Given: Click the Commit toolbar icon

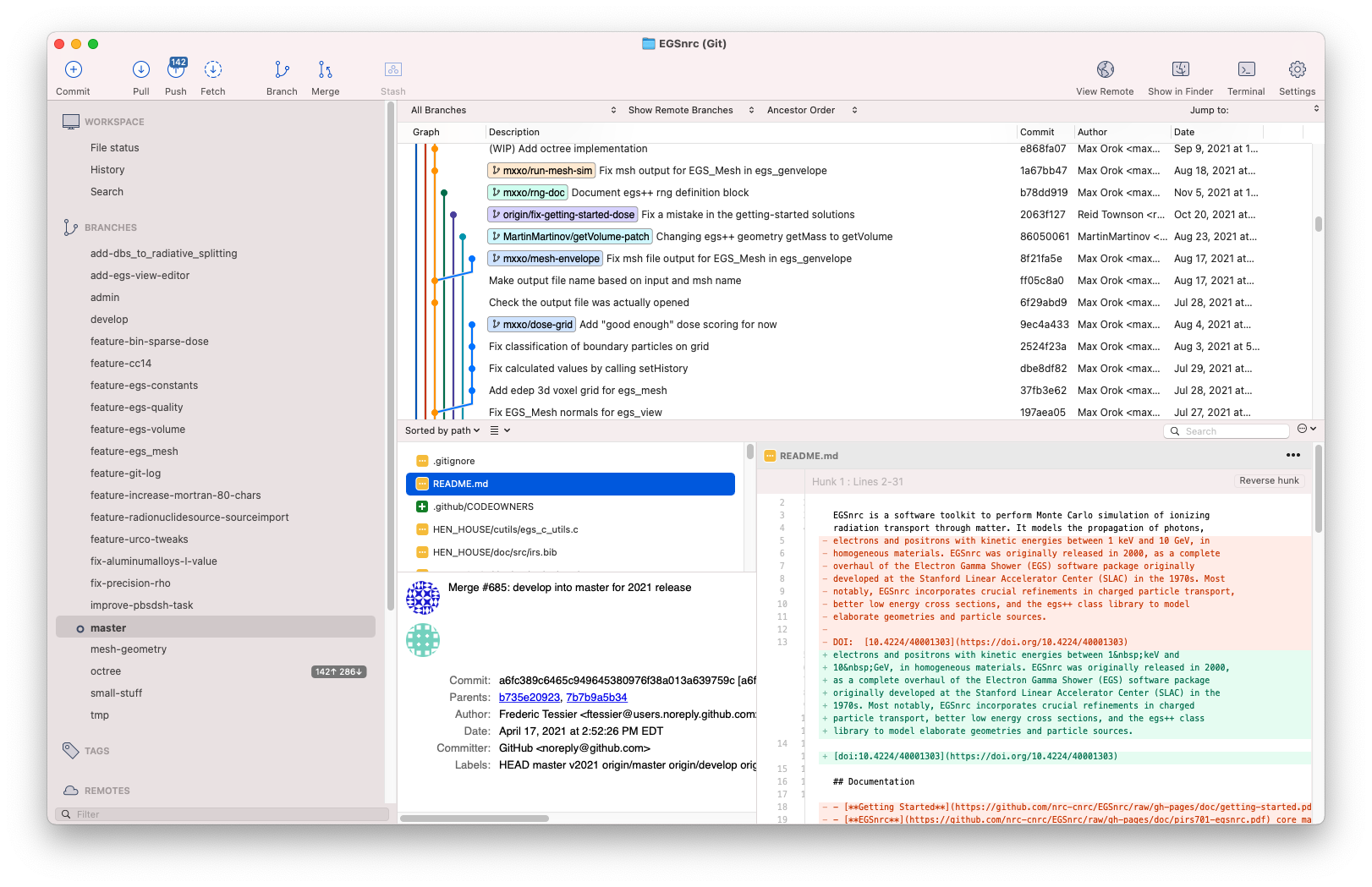Looking at the screenshot, I should [x=74, y=69].
